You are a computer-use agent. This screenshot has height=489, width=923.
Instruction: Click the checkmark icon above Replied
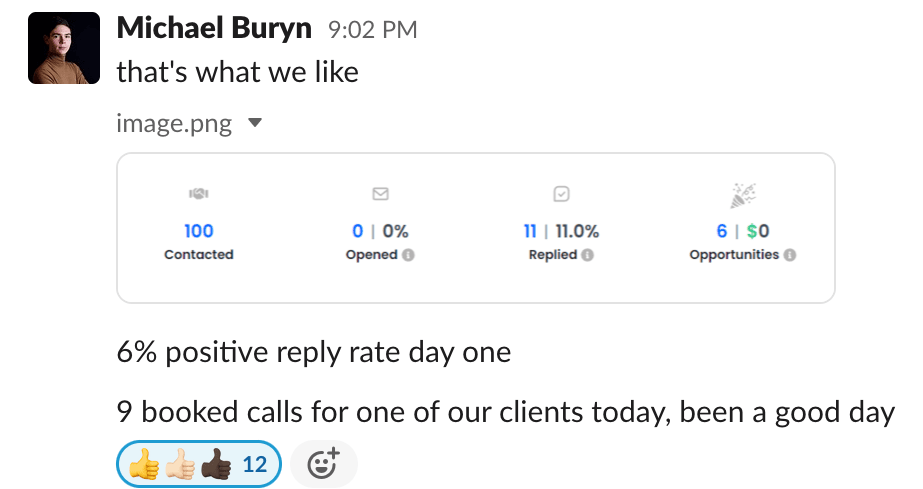[x=561, y=194]
